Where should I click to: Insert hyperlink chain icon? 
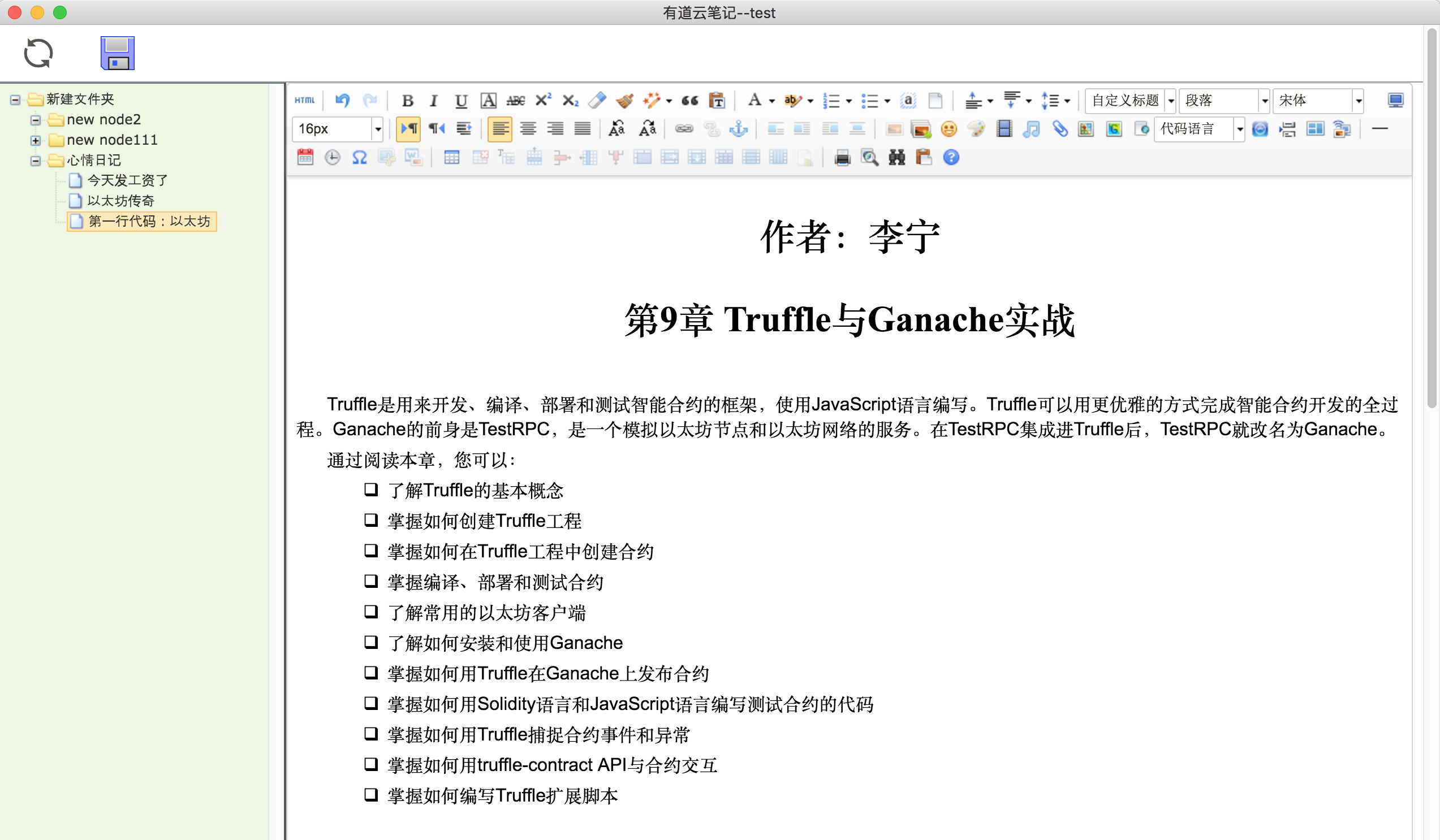tap(684, 129)
